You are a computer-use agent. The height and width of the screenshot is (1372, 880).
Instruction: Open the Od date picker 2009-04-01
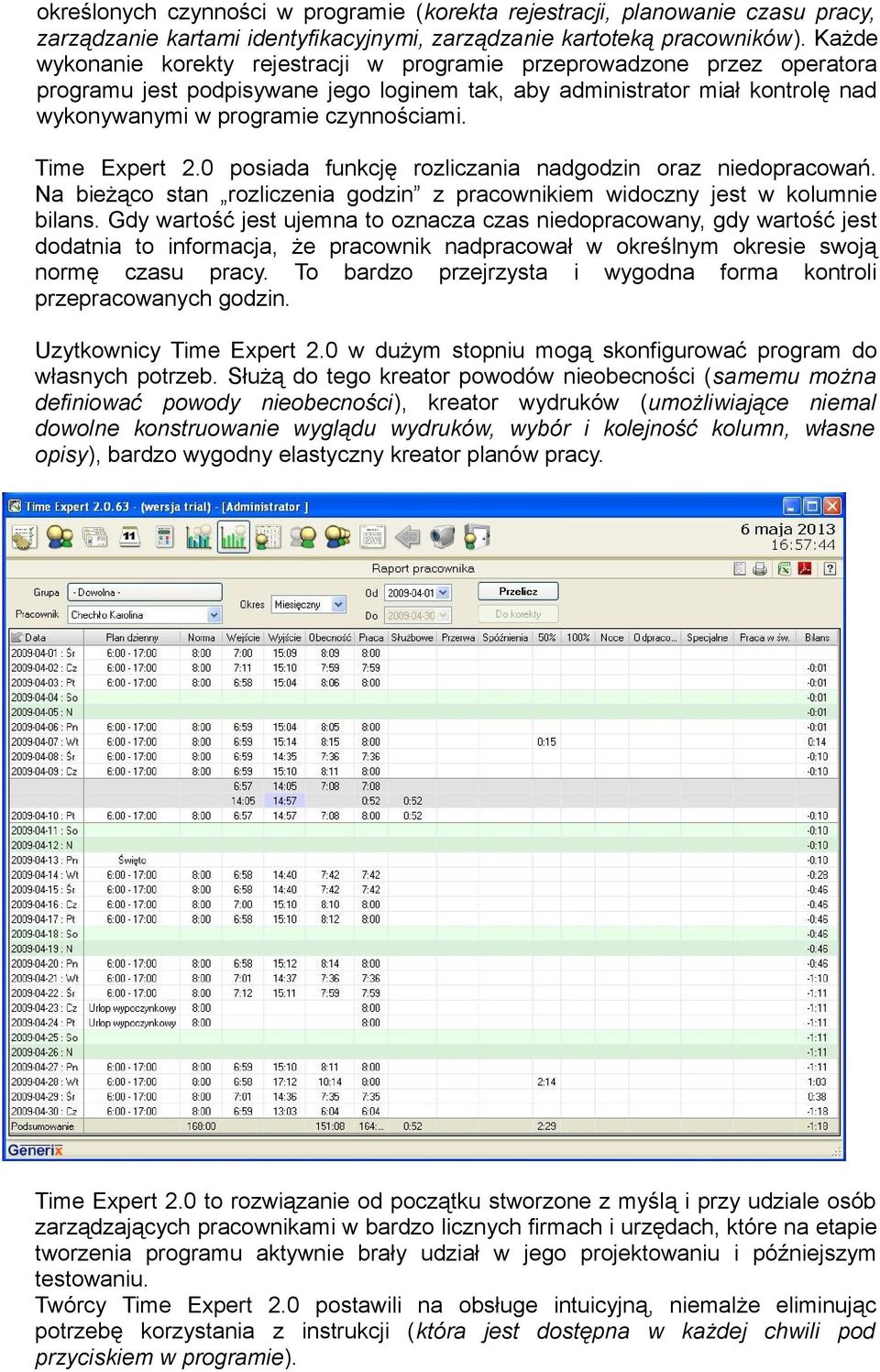[x=417, y=593]
